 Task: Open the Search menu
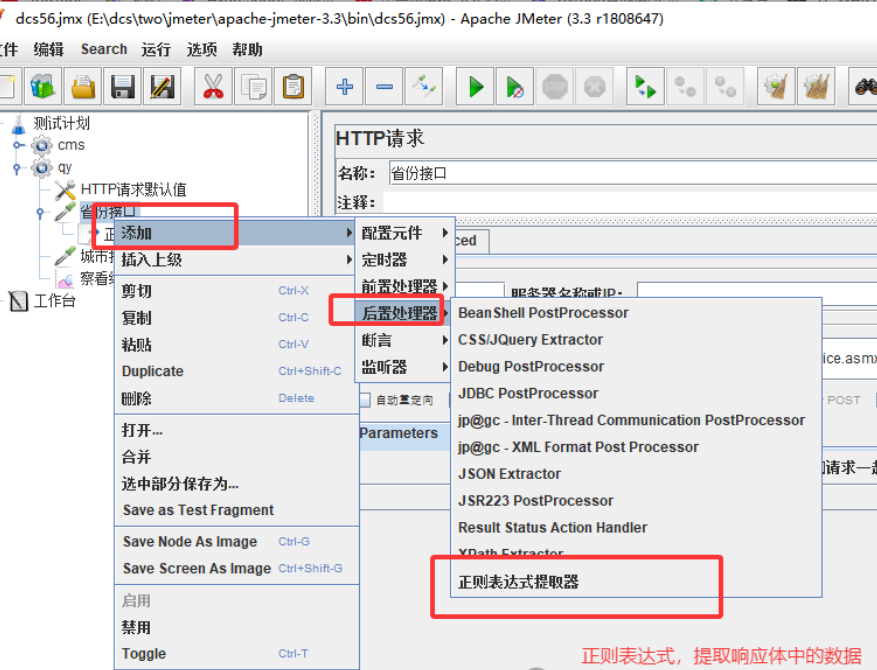point(104,49)
